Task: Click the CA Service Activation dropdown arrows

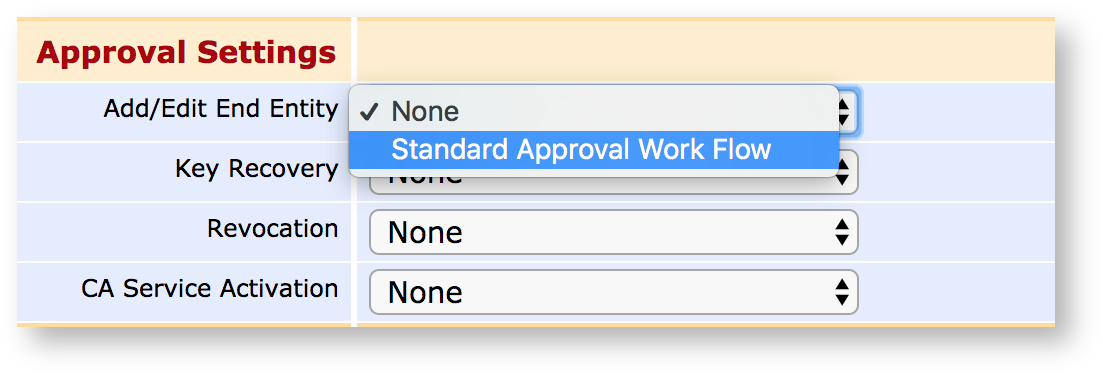Action: [x=841, y=292]
